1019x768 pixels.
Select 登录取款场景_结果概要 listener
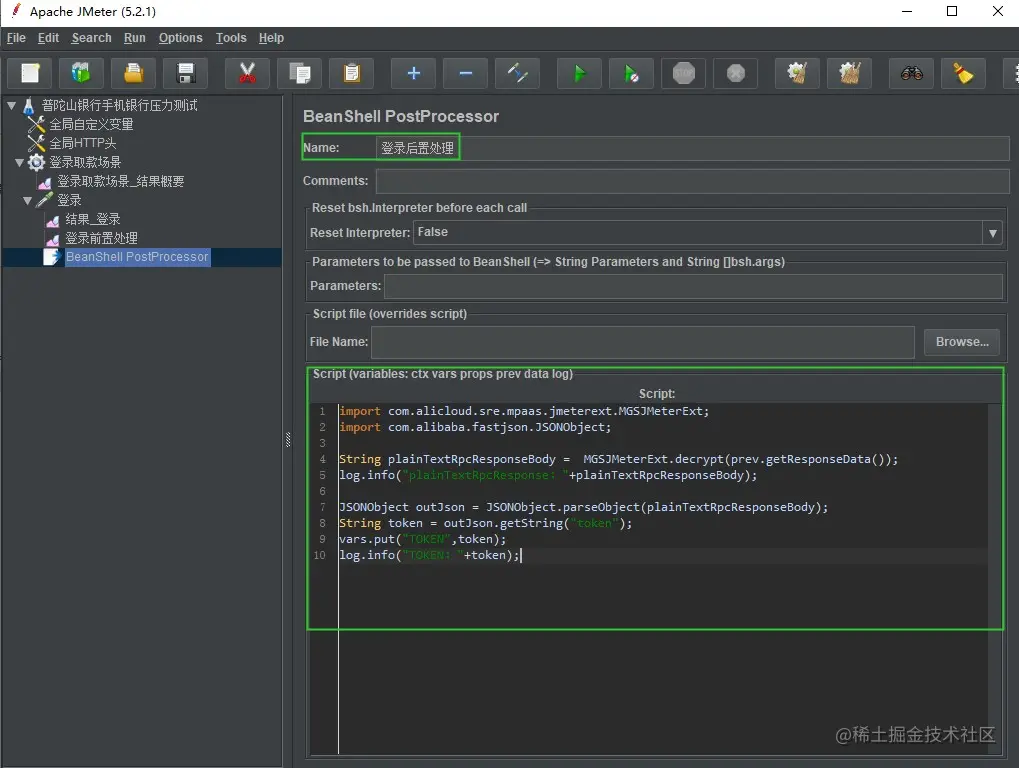(x=120, y=181)
